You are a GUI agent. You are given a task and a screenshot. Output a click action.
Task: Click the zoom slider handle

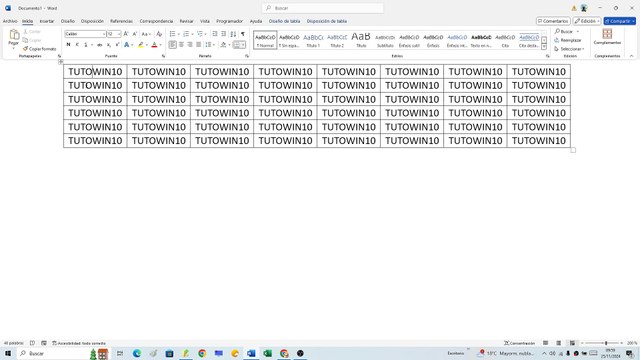tap(606, 343)
